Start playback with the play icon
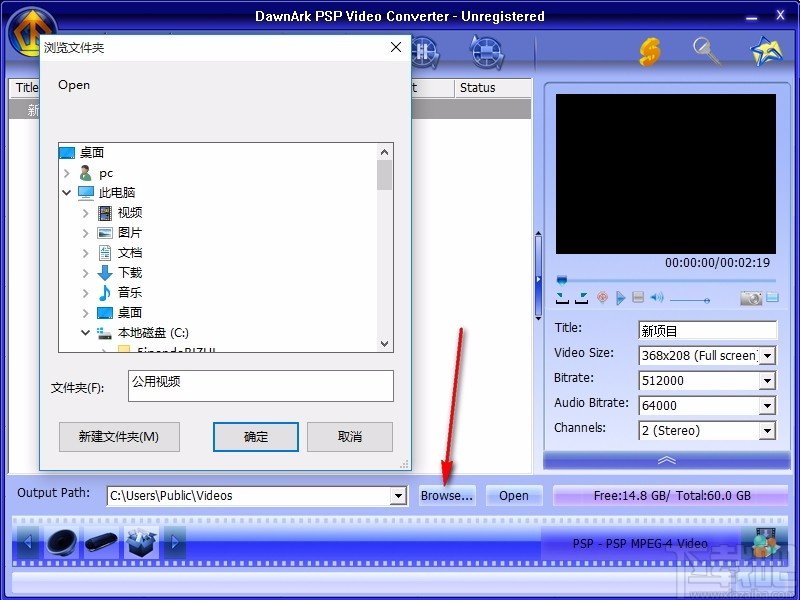This screenshot has height=600, width=800. 620,297
